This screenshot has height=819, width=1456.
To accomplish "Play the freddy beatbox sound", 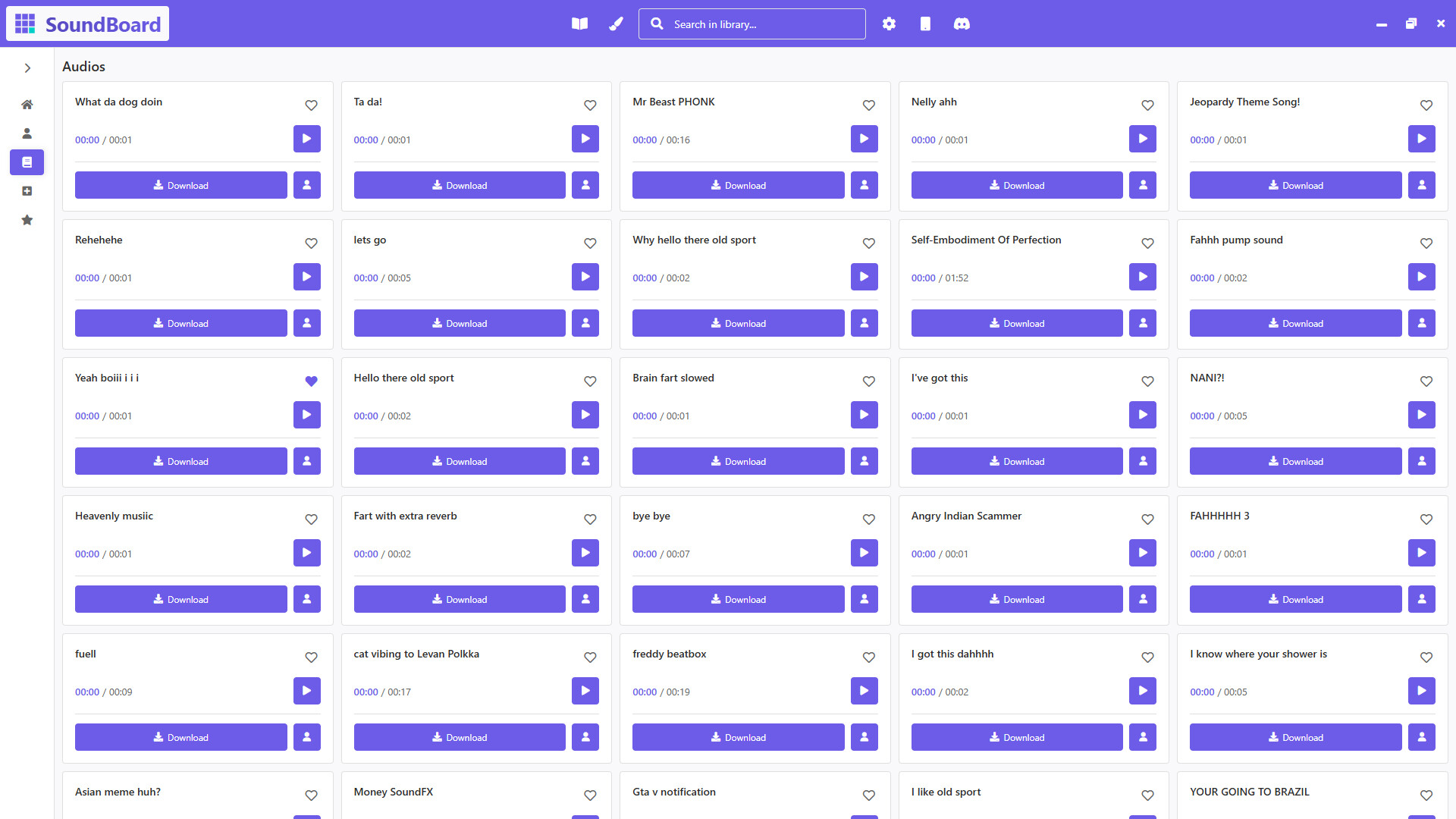I will point(864,691).
